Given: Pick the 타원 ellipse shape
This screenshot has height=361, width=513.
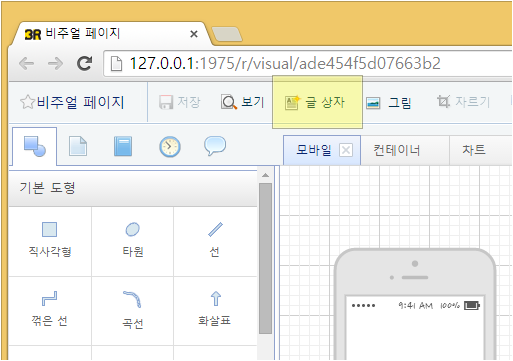Looking at the screenshot, I should coord(133,241).
